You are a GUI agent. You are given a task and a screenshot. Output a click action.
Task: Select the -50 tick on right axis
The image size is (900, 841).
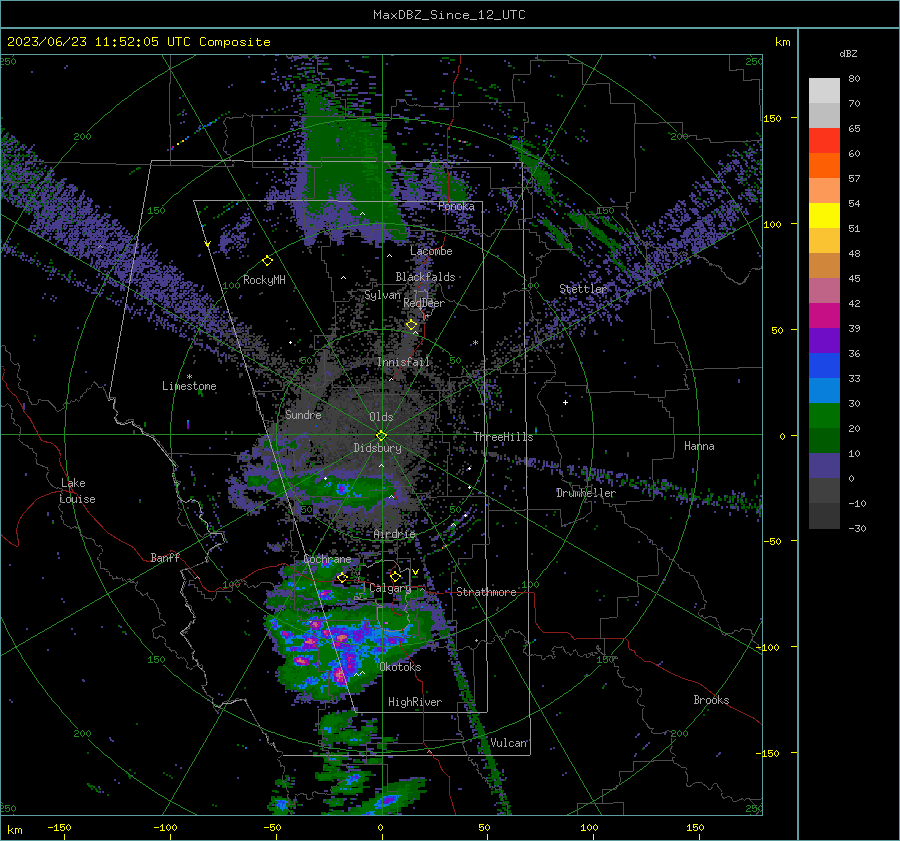(773, 541)
